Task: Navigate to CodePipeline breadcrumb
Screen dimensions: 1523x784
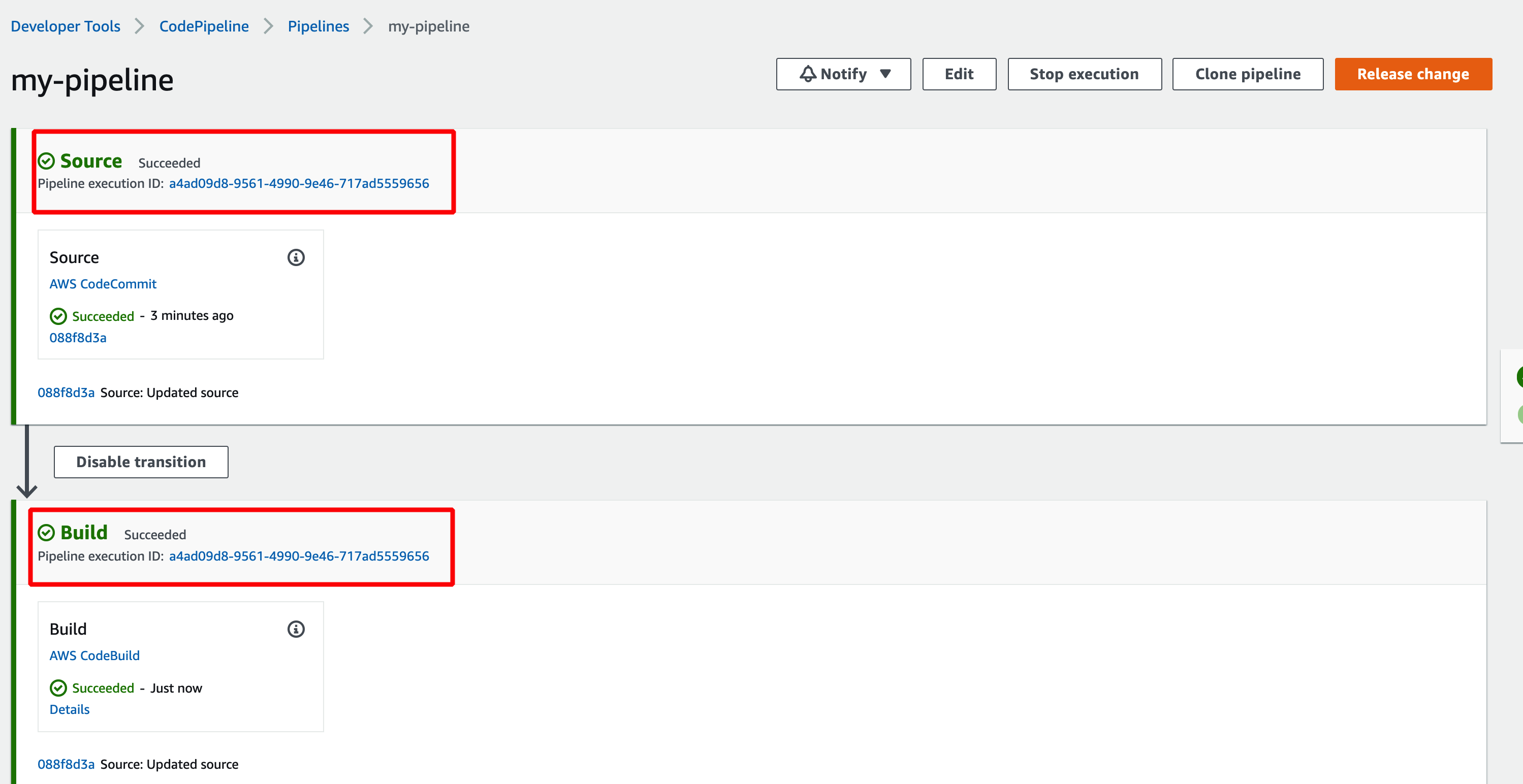Action: coord(204,26)
